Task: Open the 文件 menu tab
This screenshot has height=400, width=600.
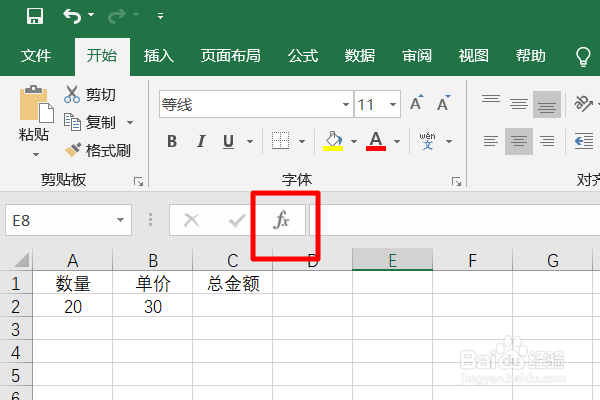Action: [x=36, y=56]
